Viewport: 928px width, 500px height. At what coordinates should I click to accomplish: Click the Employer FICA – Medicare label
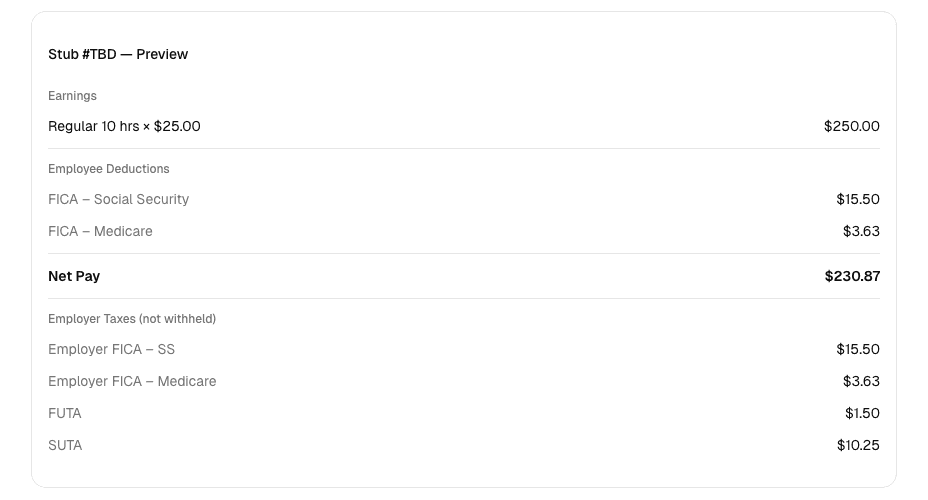[x=132, y=382]
